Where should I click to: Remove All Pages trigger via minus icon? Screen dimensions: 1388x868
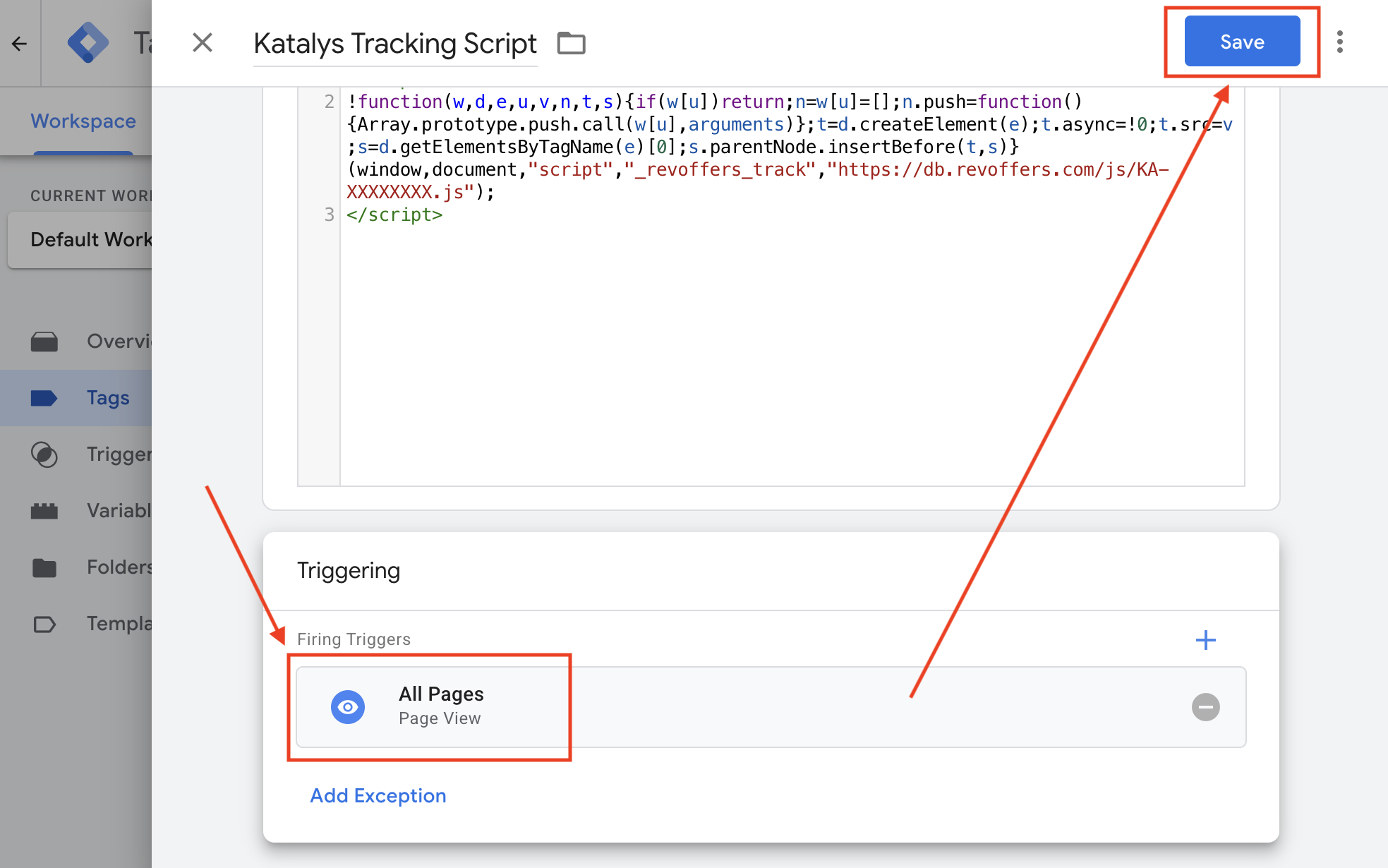pyautogui.click(x=1205, y=706)
